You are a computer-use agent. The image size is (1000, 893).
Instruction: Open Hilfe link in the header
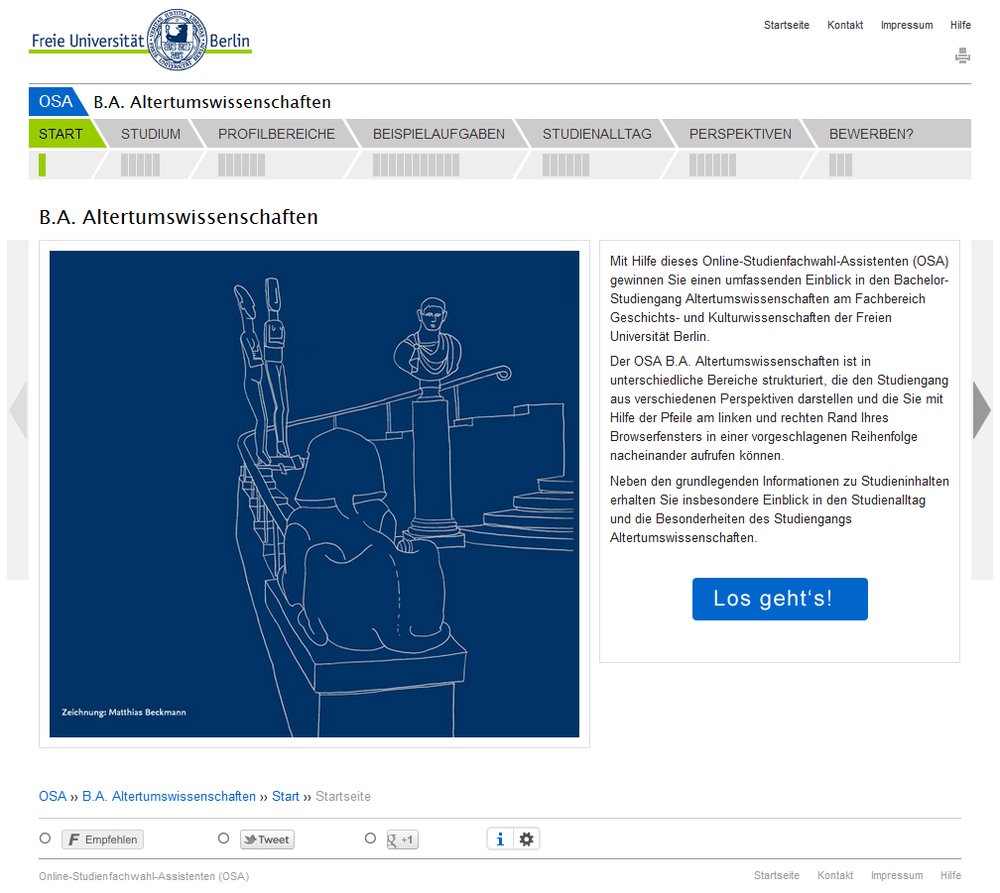point(960,25)
